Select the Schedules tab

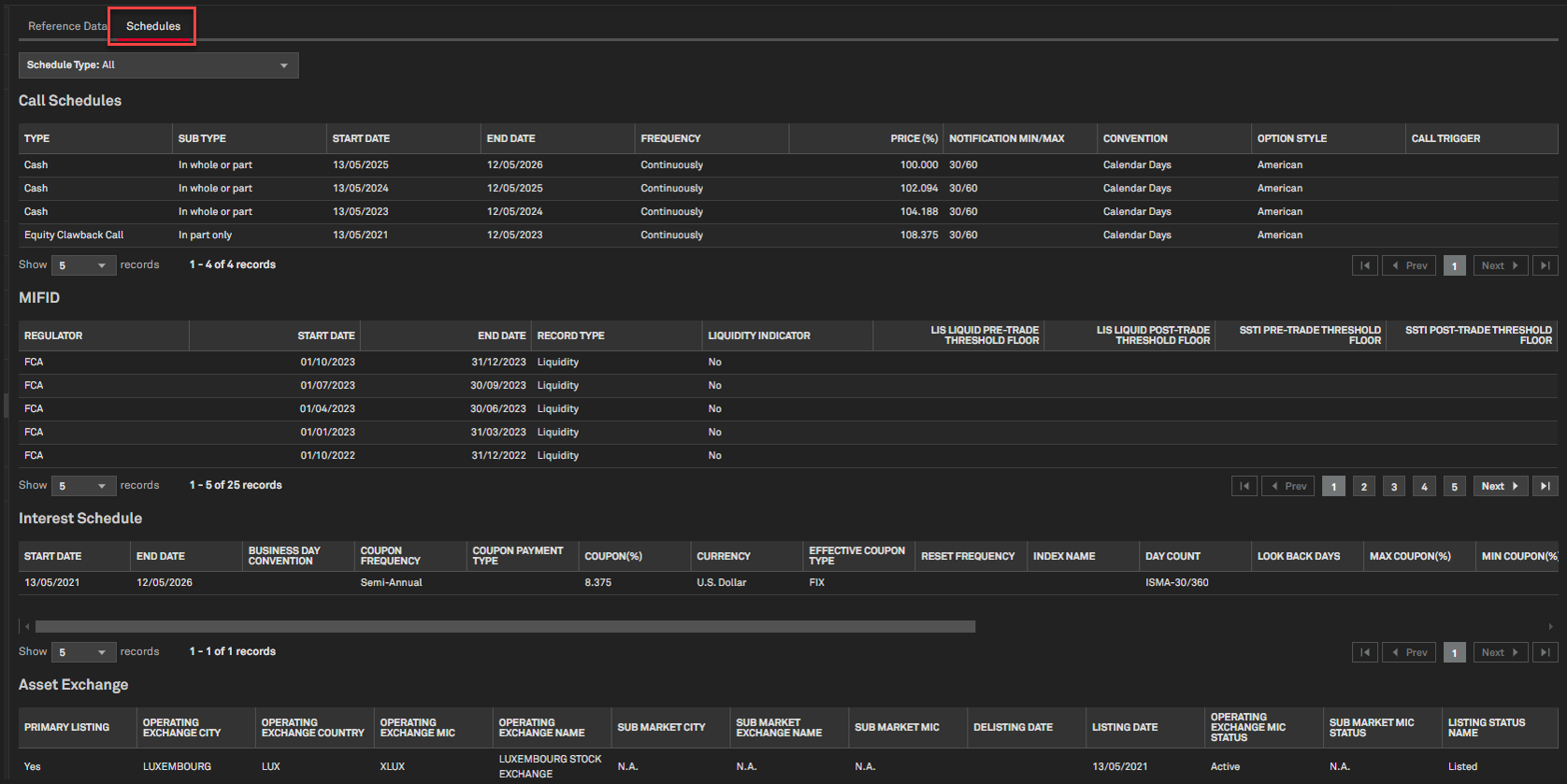click(x=153, y=26)
